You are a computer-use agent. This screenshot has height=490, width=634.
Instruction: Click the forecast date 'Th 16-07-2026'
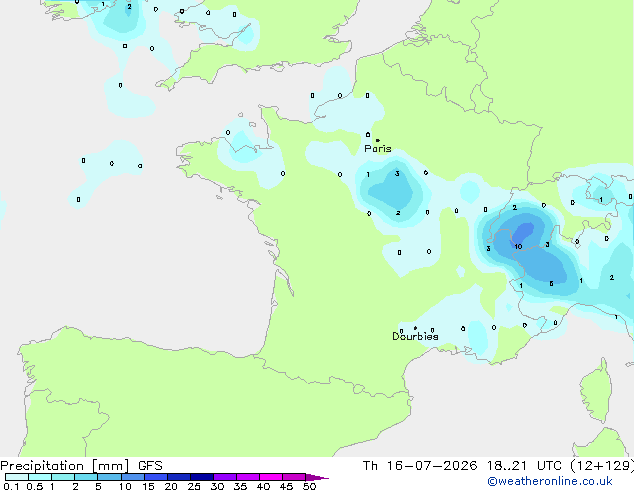click(x=420, y=466)
